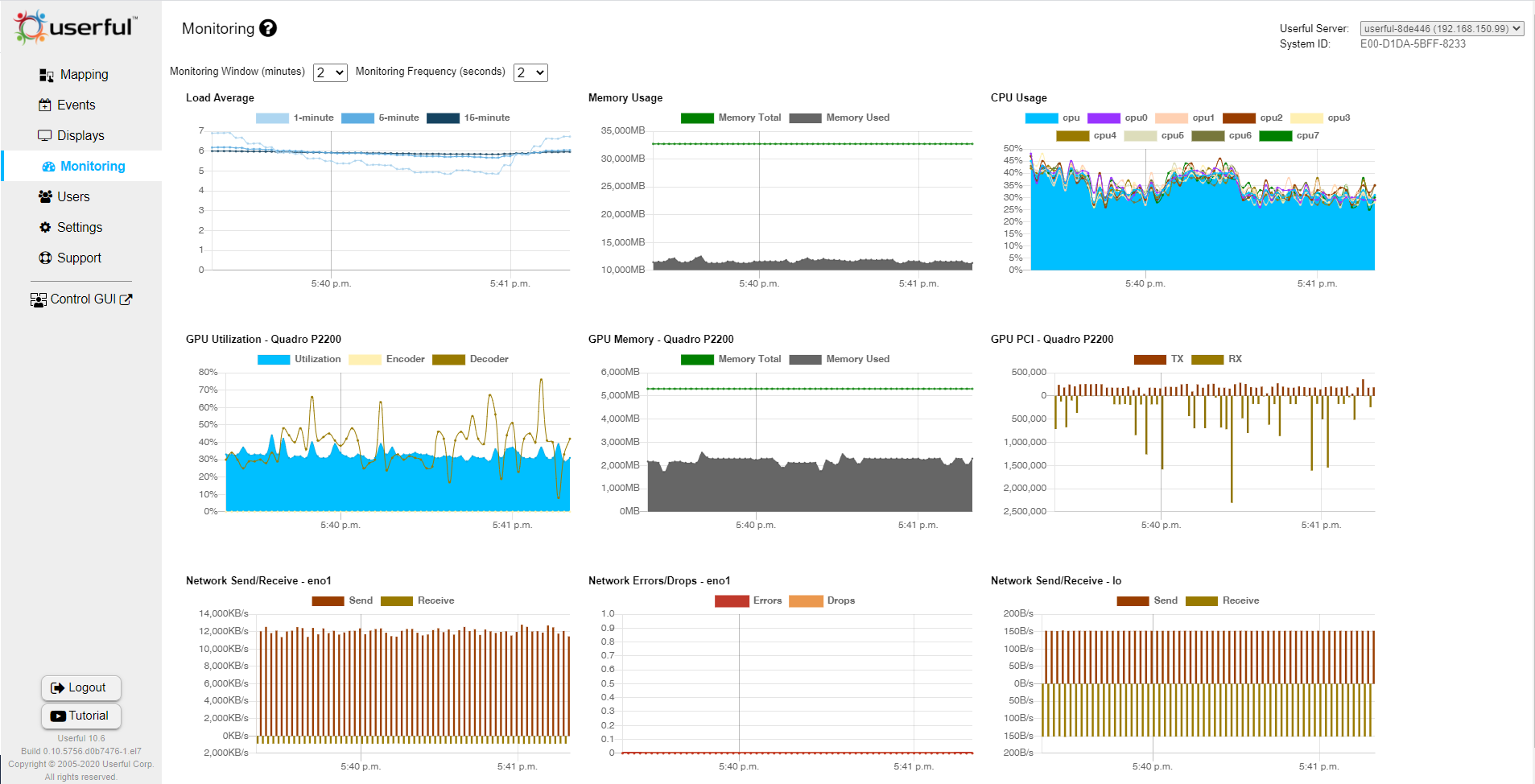Image resolution: width=1535 pixels, height=784 pixels.
Task: Toggle 1-minute series in Load Average legend
Action: point(295,118)
